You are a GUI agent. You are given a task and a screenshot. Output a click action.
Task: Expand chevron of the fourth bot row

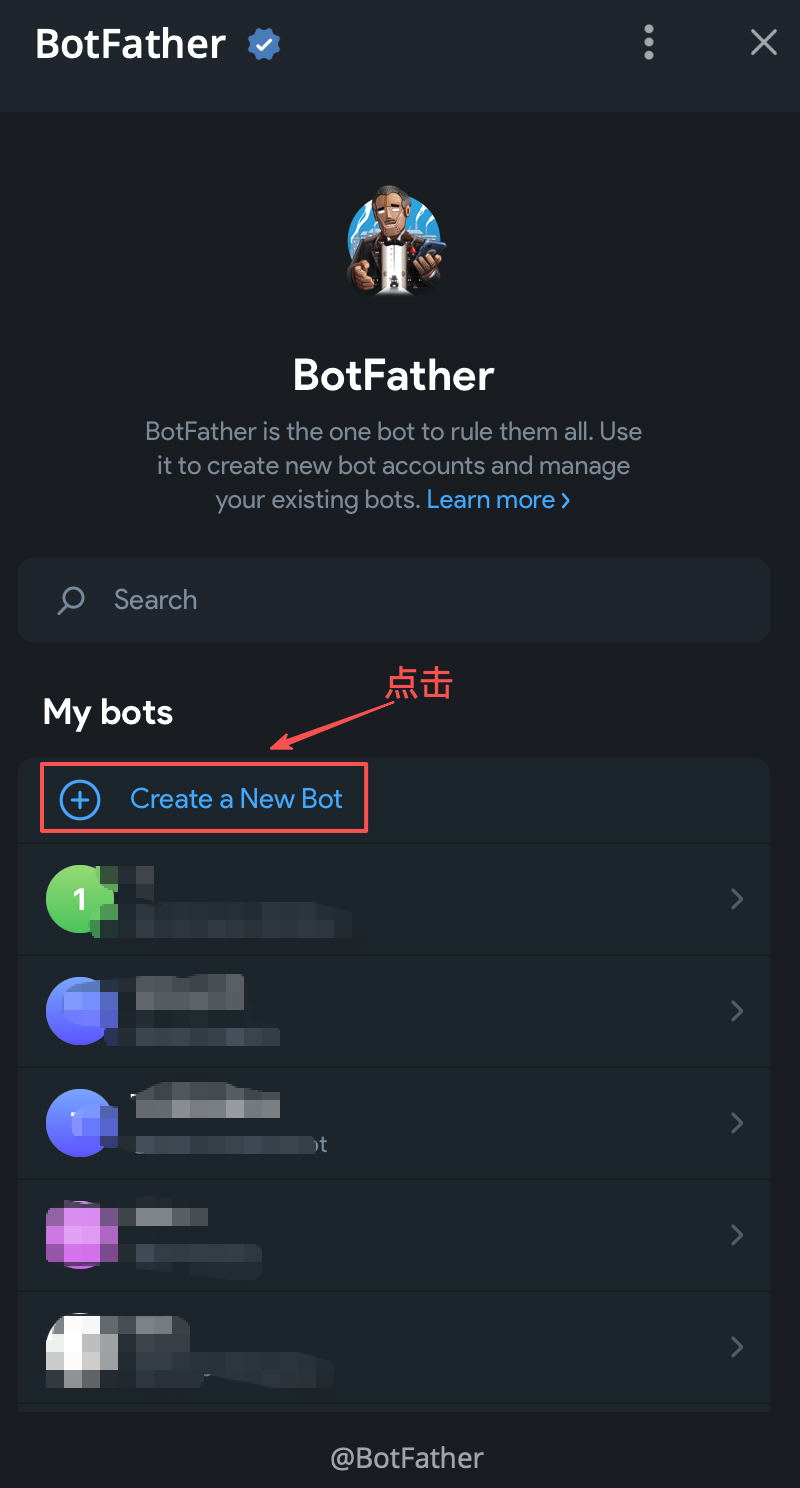[x=737, y=1235]
